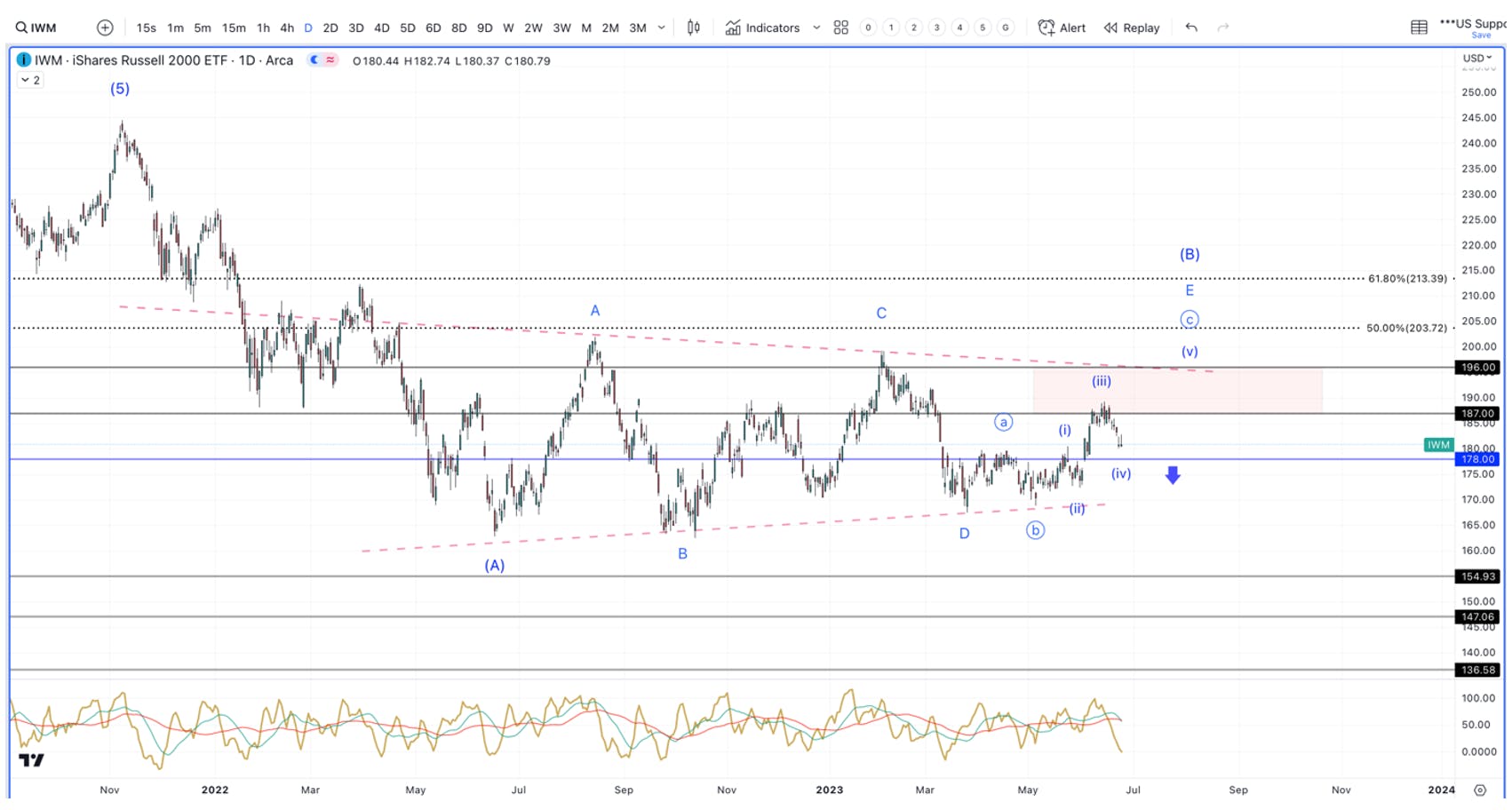Select the W weekly timeframe

click(x=508, y=28)
